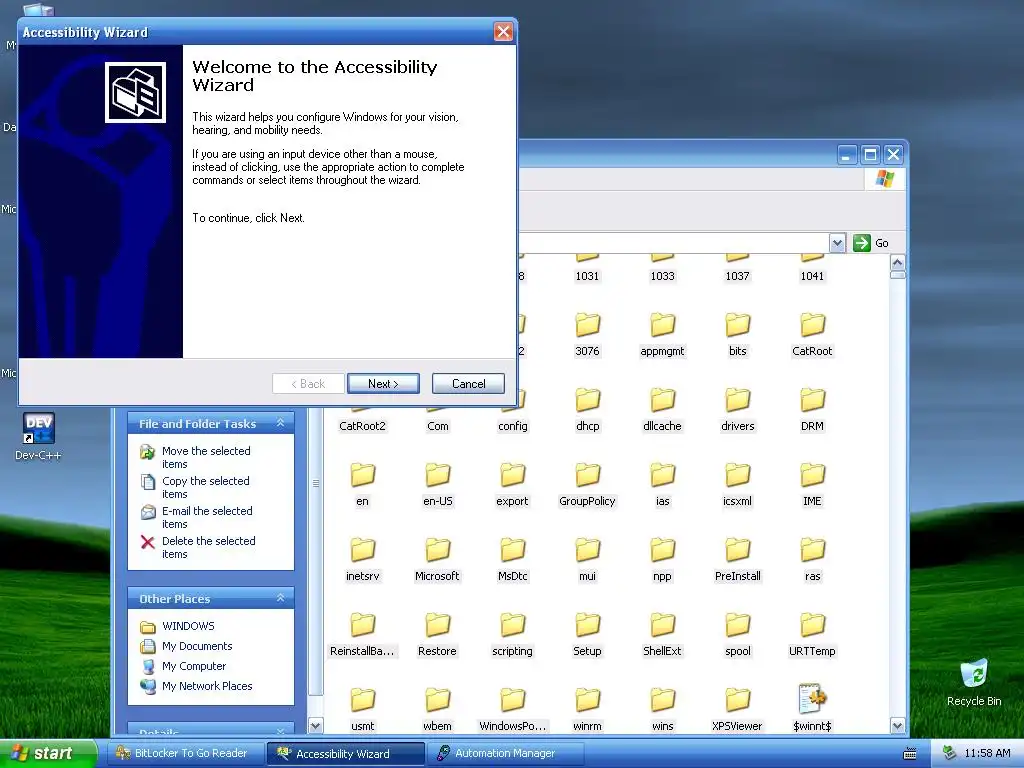Click the taskbar clock showing 11:58 AM
The height and width of the screenshot is (768, 1024).
coord(987,753)
